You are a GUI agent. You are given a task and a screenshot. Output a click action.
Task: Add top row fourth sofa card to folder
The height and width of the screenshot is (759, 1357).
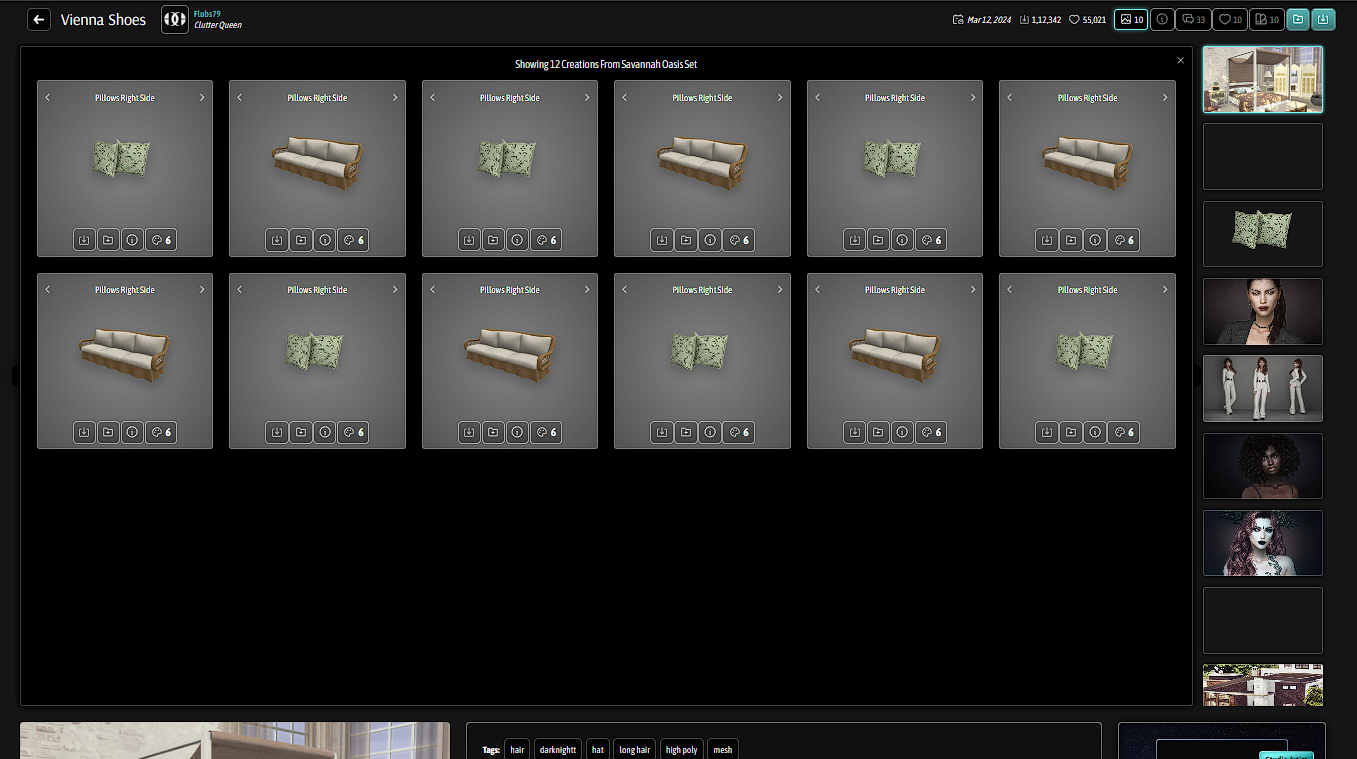tap(685, 240)
